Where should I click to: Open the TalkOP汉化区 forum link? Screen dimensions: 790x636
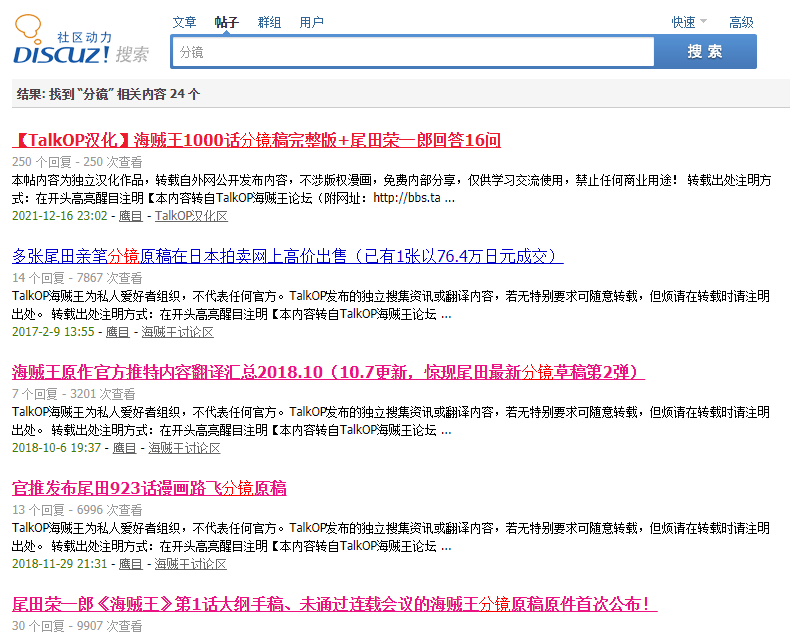(191, 216)
